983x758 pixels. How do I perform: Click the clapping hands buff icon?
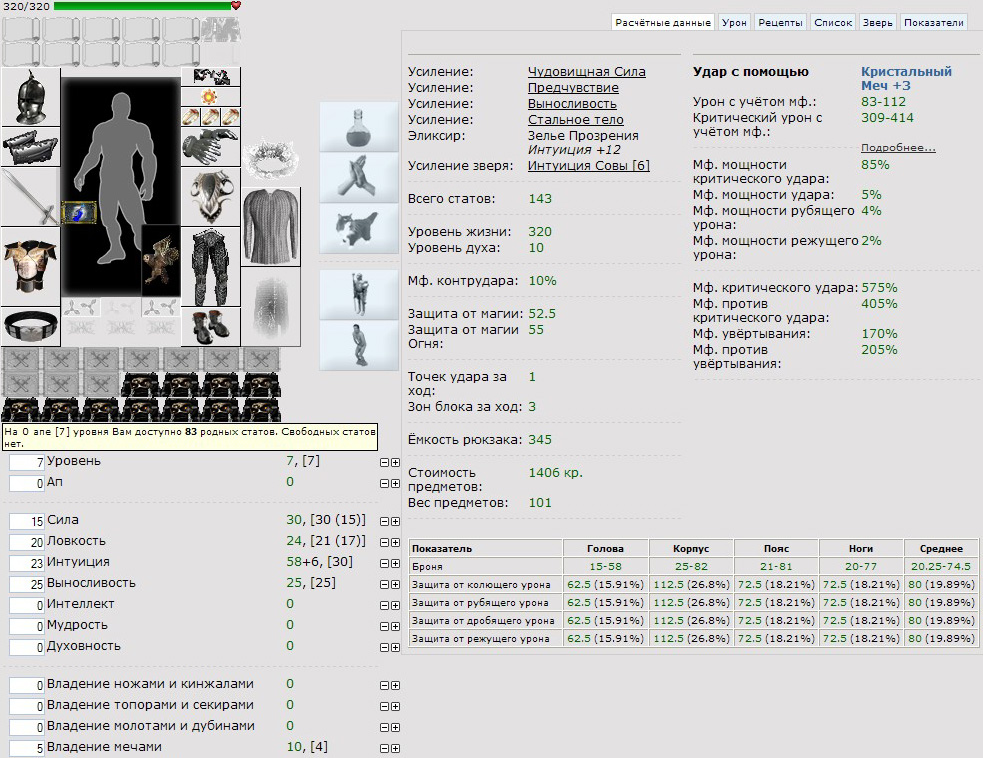point(359,177)
